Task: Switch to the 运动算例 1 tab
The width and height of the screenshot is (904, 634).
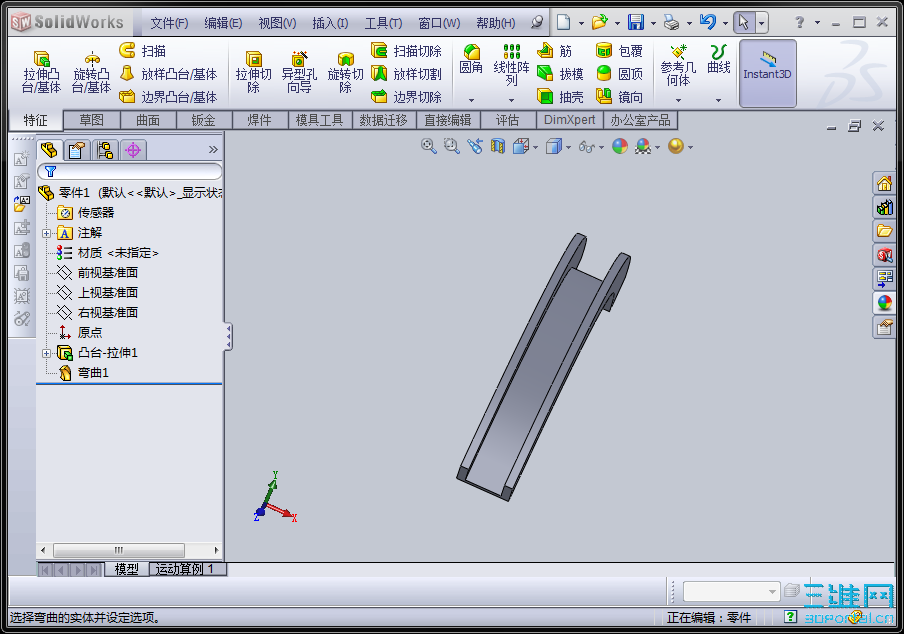Action: [x=187, y=569]
